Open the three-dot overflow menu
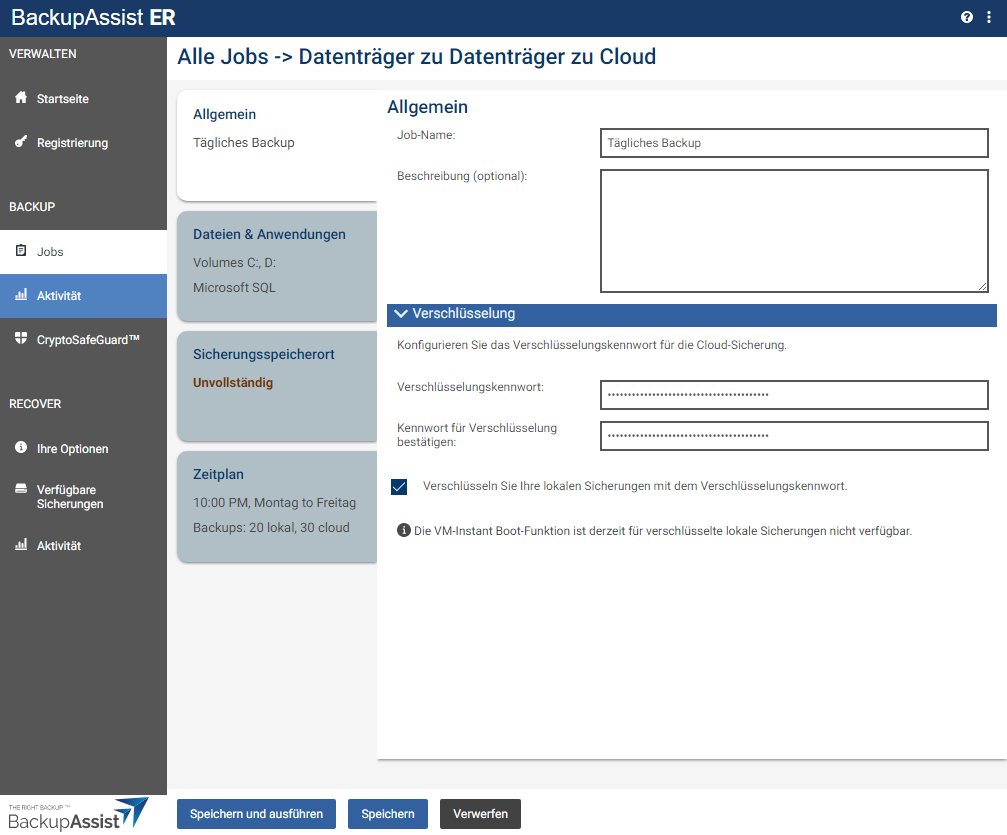This screenshot has height=835, width=1007. pyautogui.click(x=988, y=17)
